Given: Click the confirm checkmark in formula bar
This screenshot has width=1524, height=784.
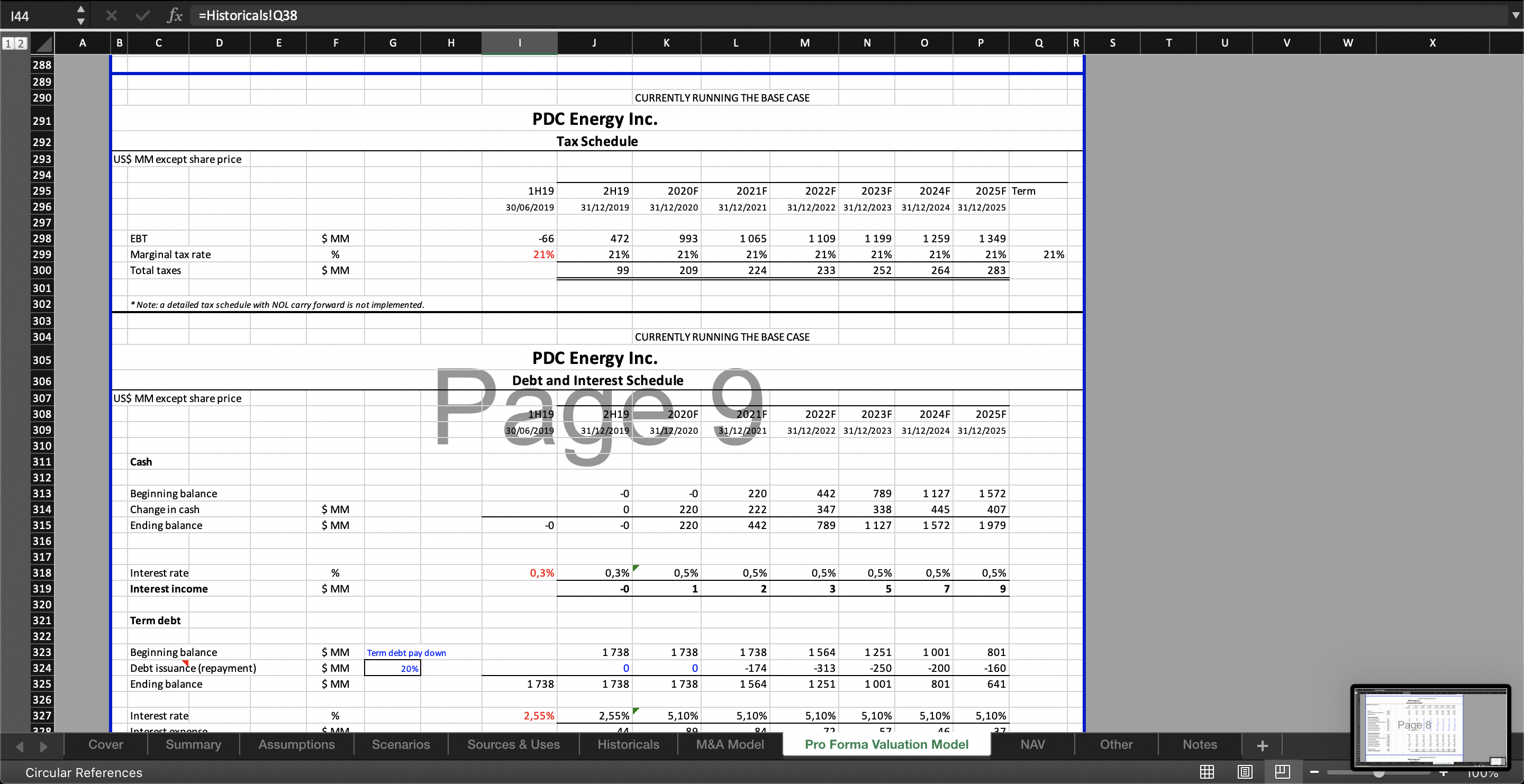Looking at the screenshot, I should point(142,15).
